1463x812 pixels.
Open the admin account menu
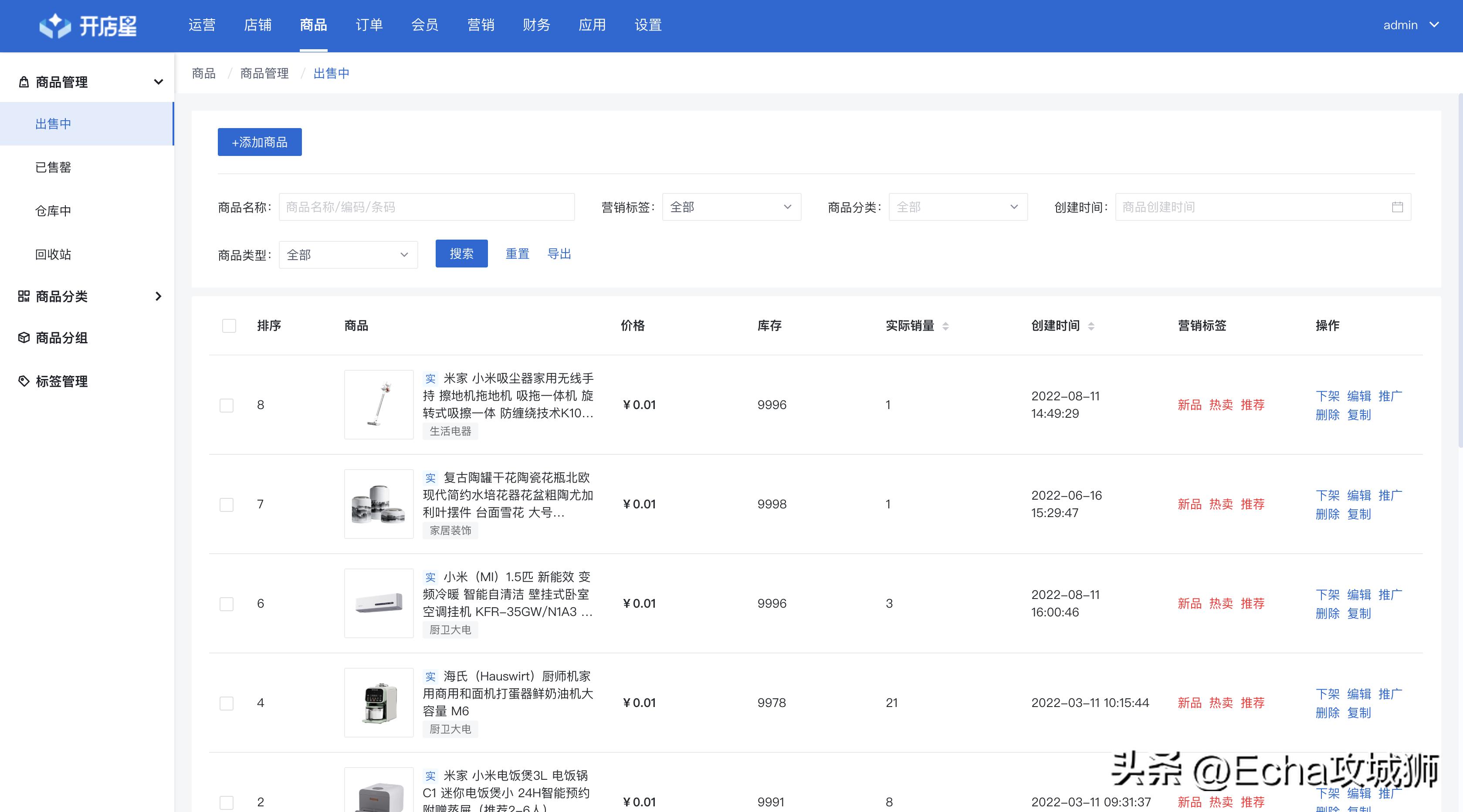point(1412,25)
